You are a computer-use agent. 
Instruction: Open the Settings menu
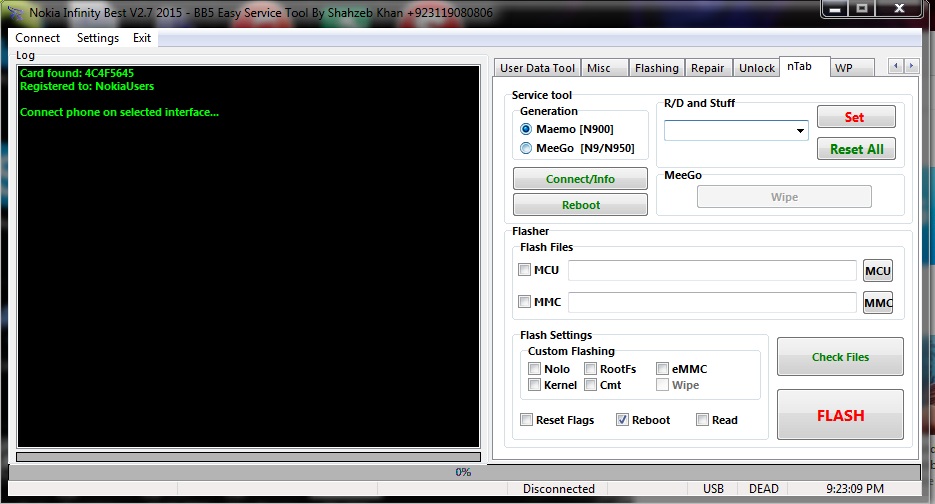point(98,38)
